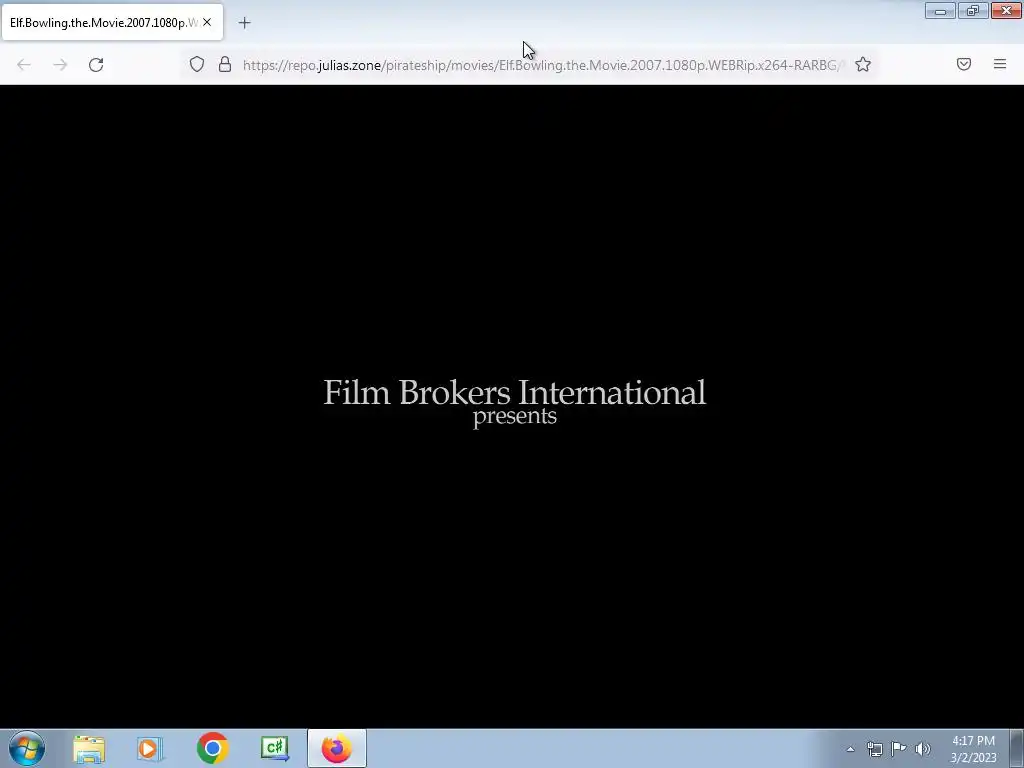Restore down the Firefox window
This screenshot has height=768, width=1024.
(973, 10)
